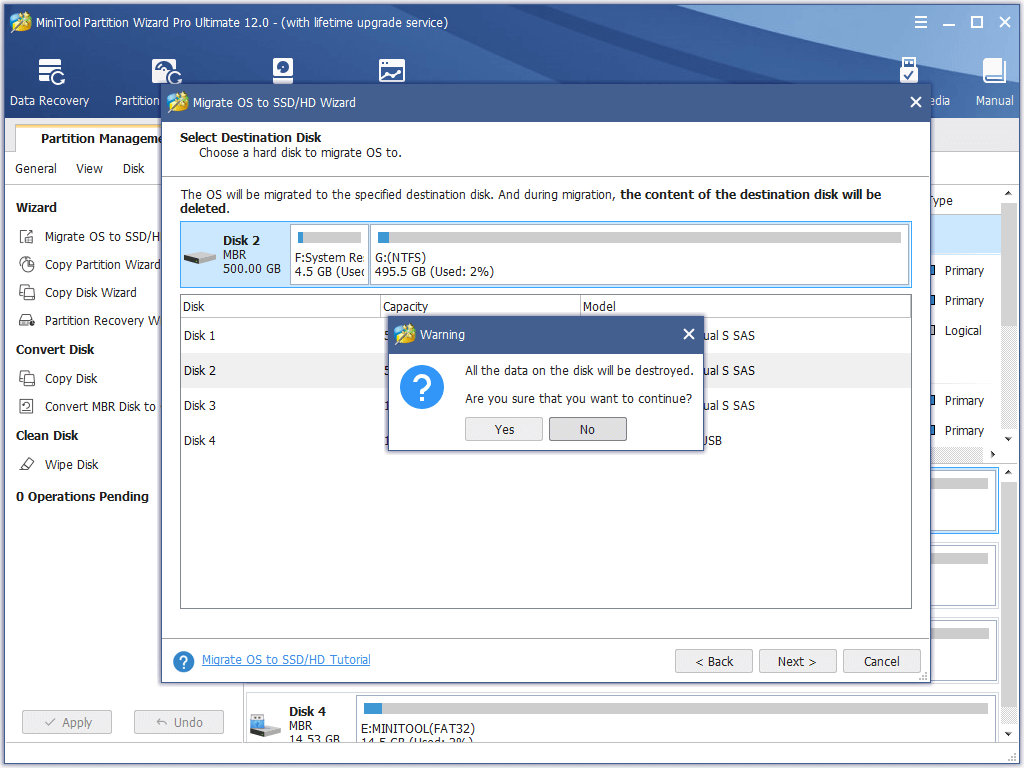Select Disk 2 row in destination list
1024x768 pixels.
(x=545, y=370)
